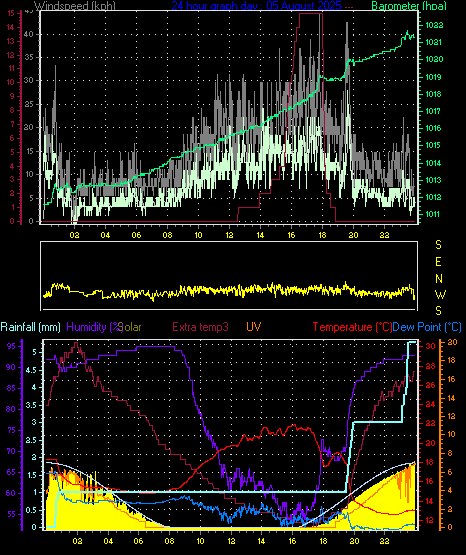Click barometer axis value 1017
466x555 pixels.
433,111
